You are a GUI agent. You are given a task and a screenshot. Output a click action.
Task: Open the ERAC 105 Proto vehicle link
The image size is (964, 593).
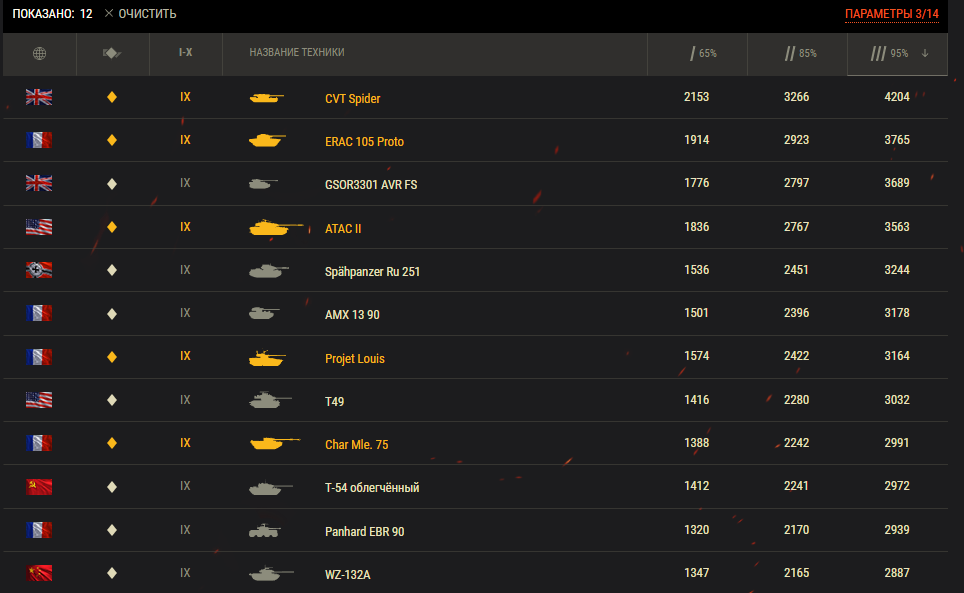click(364, 141)
